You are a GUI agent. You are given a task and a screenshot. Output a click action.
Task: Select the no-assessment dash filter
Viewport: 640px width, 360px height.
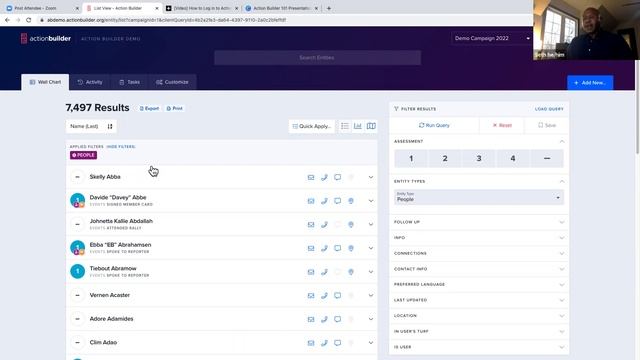547,158
